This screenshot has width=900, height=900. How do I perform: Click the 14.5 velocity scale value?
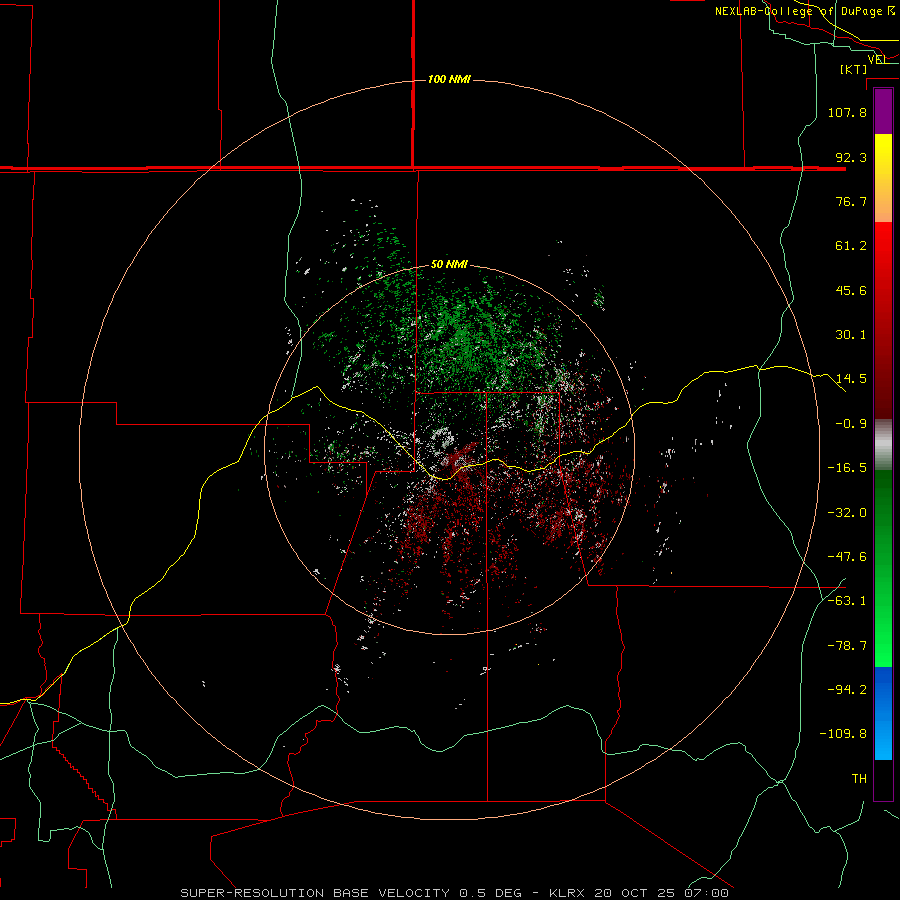851,379
